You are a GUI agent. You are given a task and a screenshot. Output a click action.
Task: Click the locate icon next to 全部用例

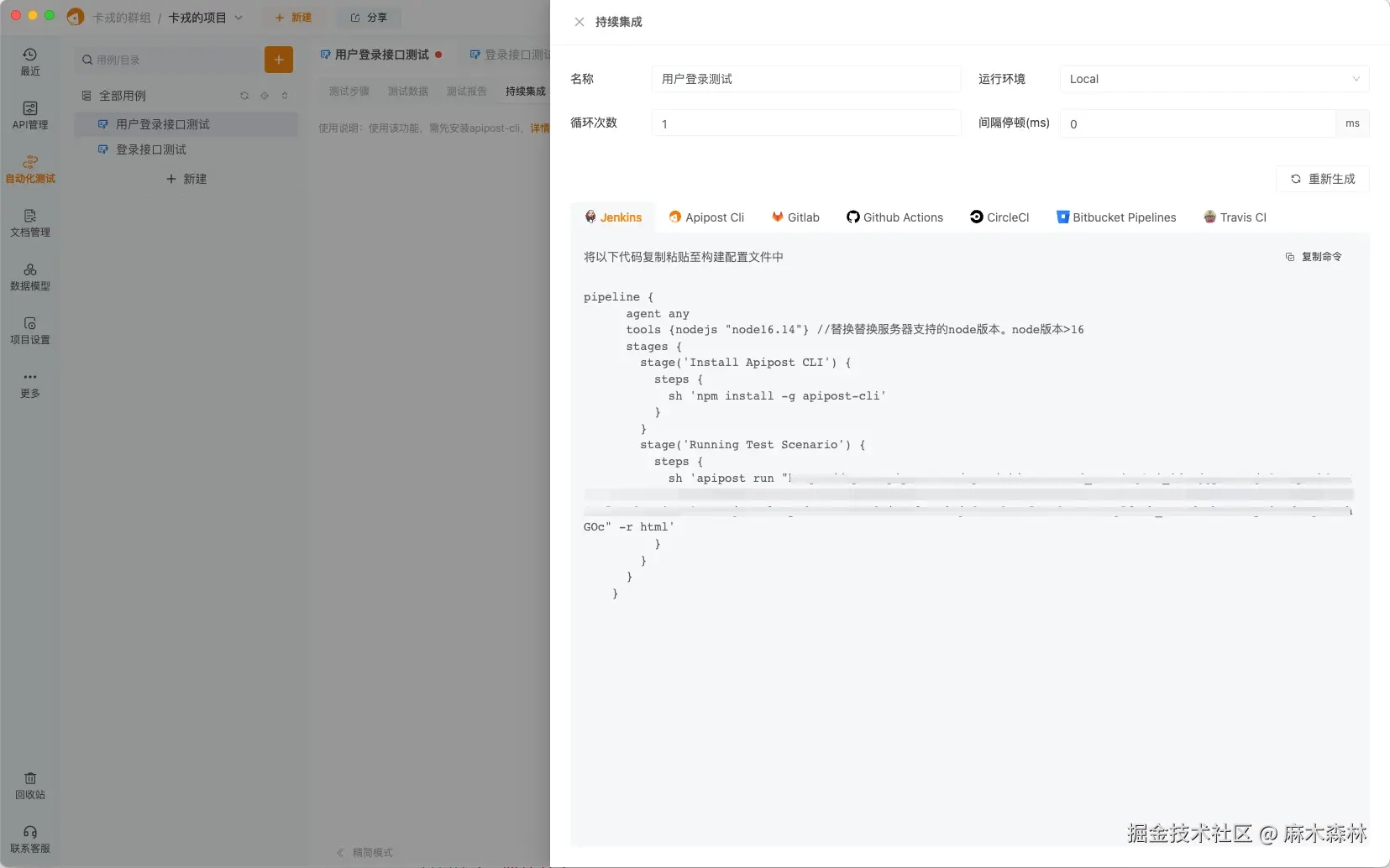265,96
